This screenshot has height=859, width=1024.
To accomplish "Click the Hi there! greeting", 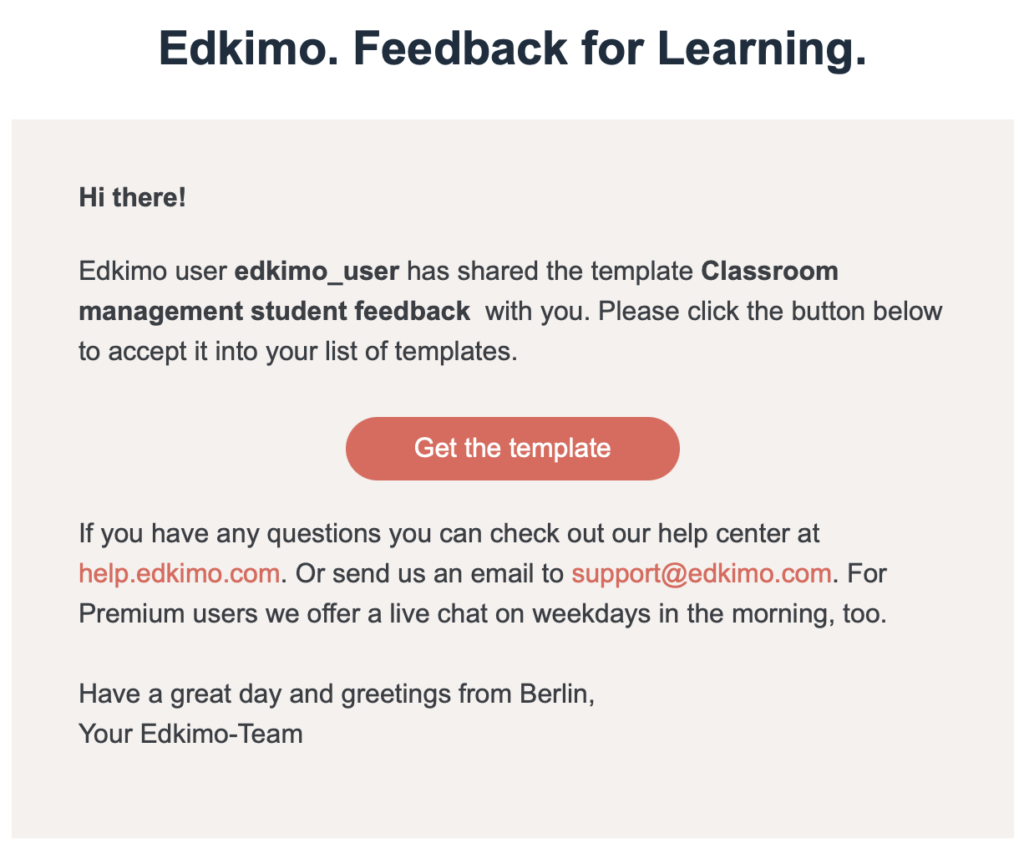I will pos(133,197).
